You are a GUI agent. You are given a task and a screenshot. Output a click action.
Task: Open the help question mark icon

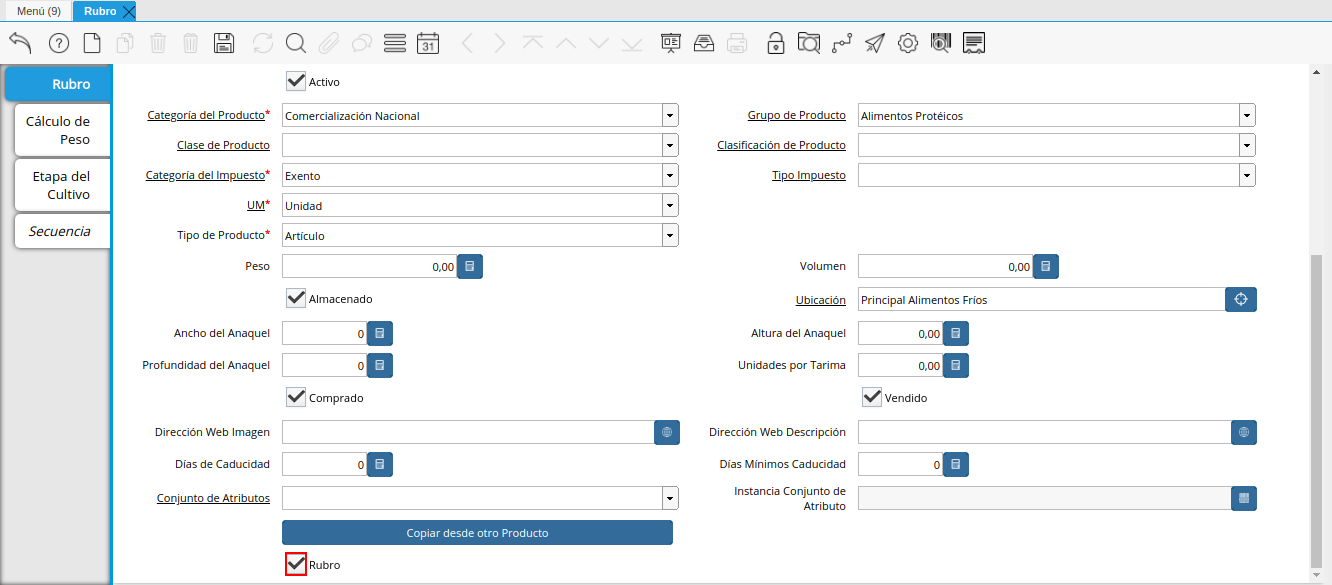pos(59,43)
